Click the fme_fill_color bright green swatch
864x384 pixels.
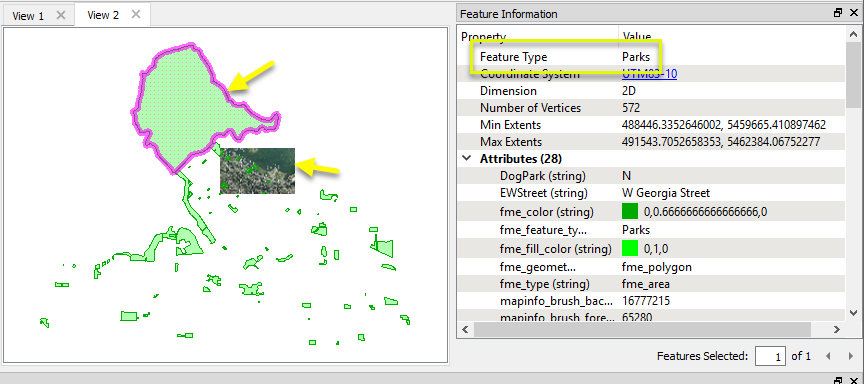tap(629, 248)
